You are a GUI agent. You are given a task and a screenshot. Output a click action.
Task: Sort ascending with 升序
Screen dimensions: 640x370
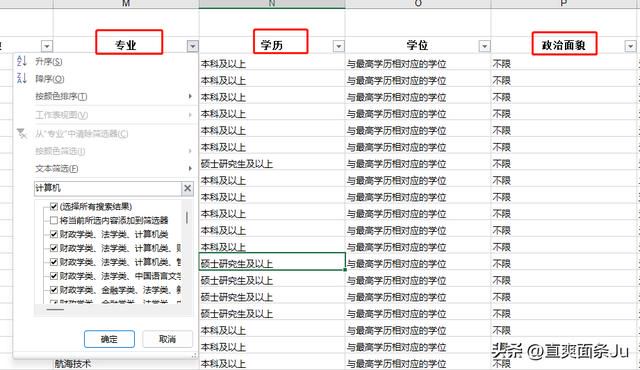(48, 62)
